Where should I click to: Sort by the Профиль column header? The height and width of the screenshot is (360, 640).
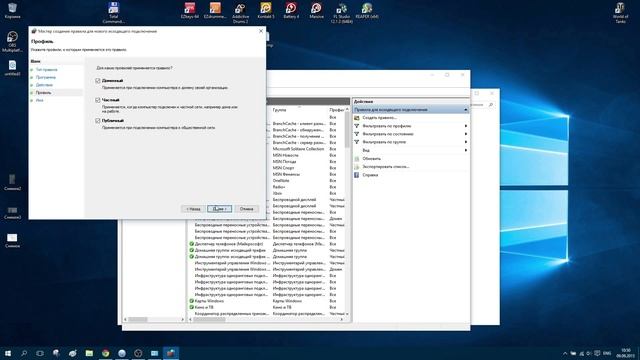click(337, 110)
